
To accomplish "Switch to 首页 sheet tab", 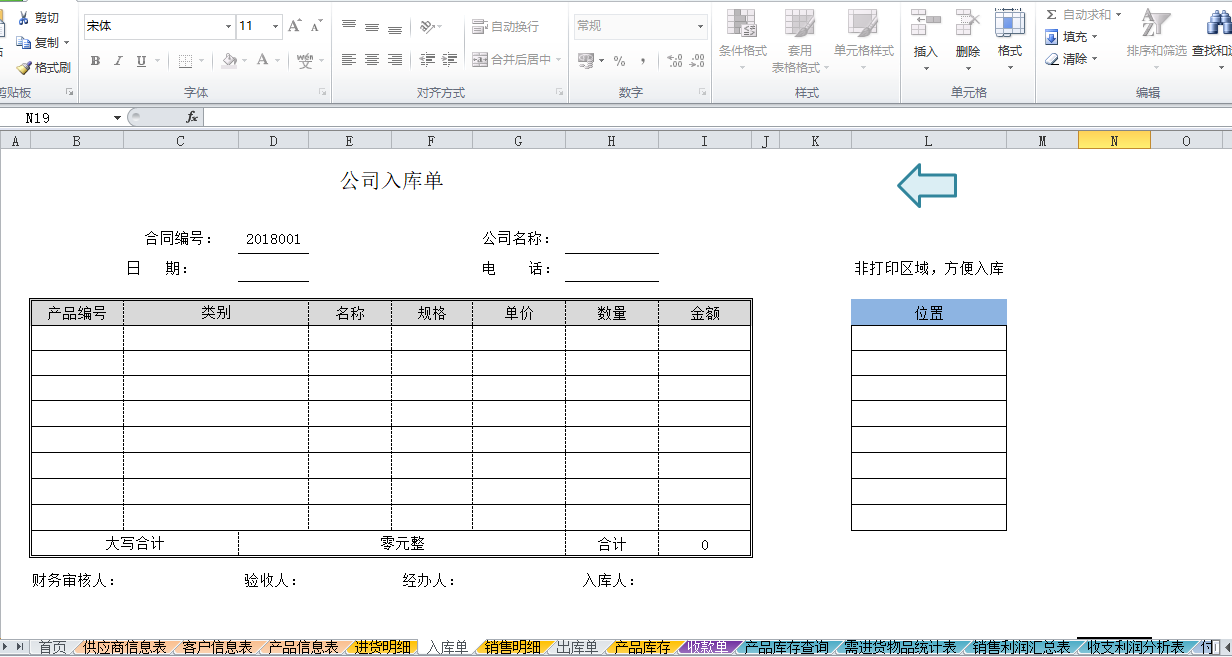I will click(52, 648).
